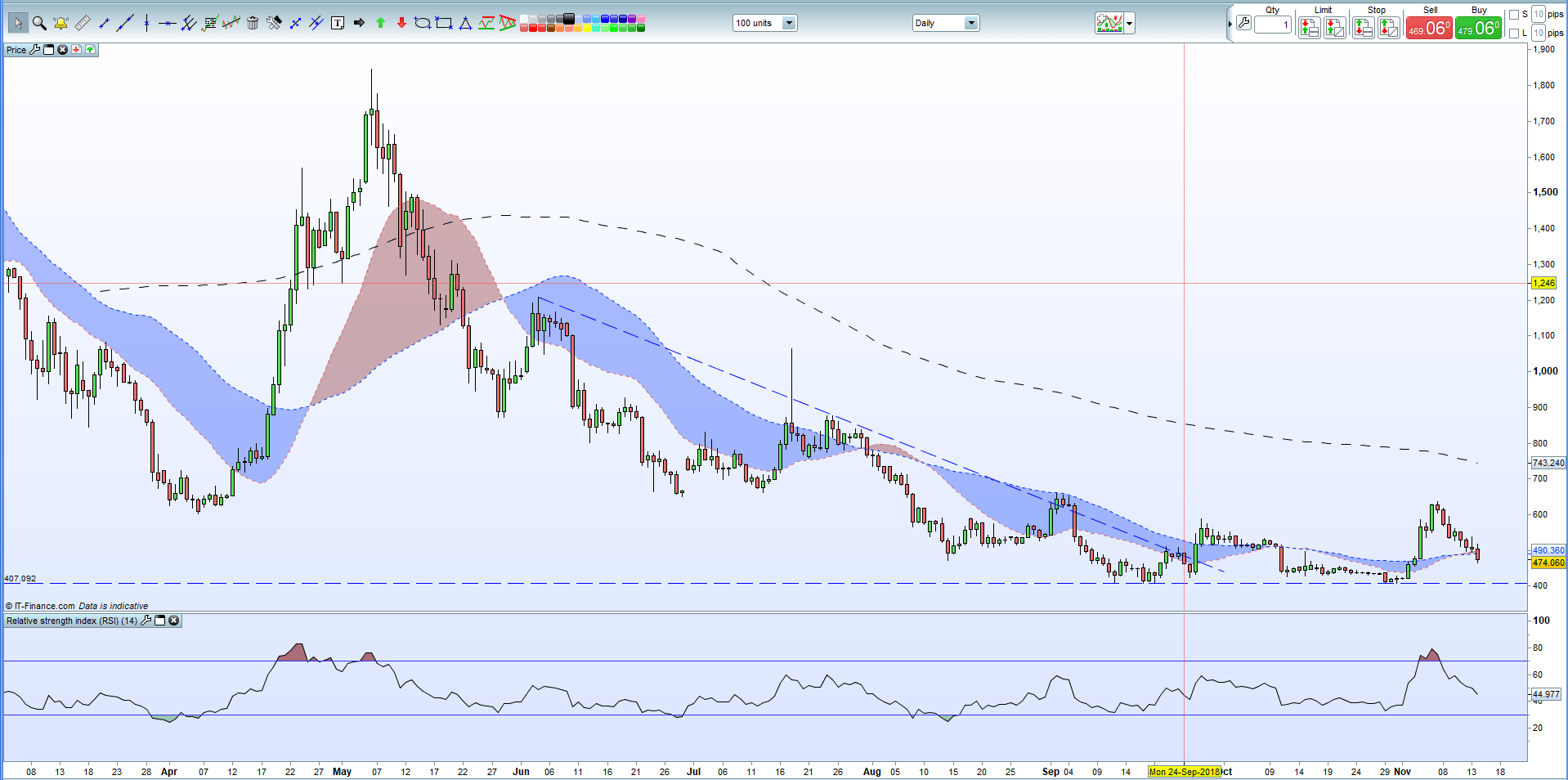Remove the RSI indicator panel
Image resolution: width=1568 pixels, height=780 pixels.
[174, 621]
